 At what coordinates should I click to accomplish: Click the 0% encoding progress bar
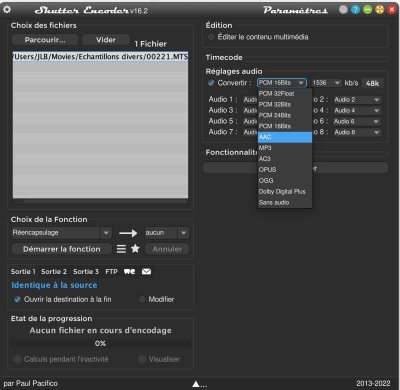pos(100,343)
